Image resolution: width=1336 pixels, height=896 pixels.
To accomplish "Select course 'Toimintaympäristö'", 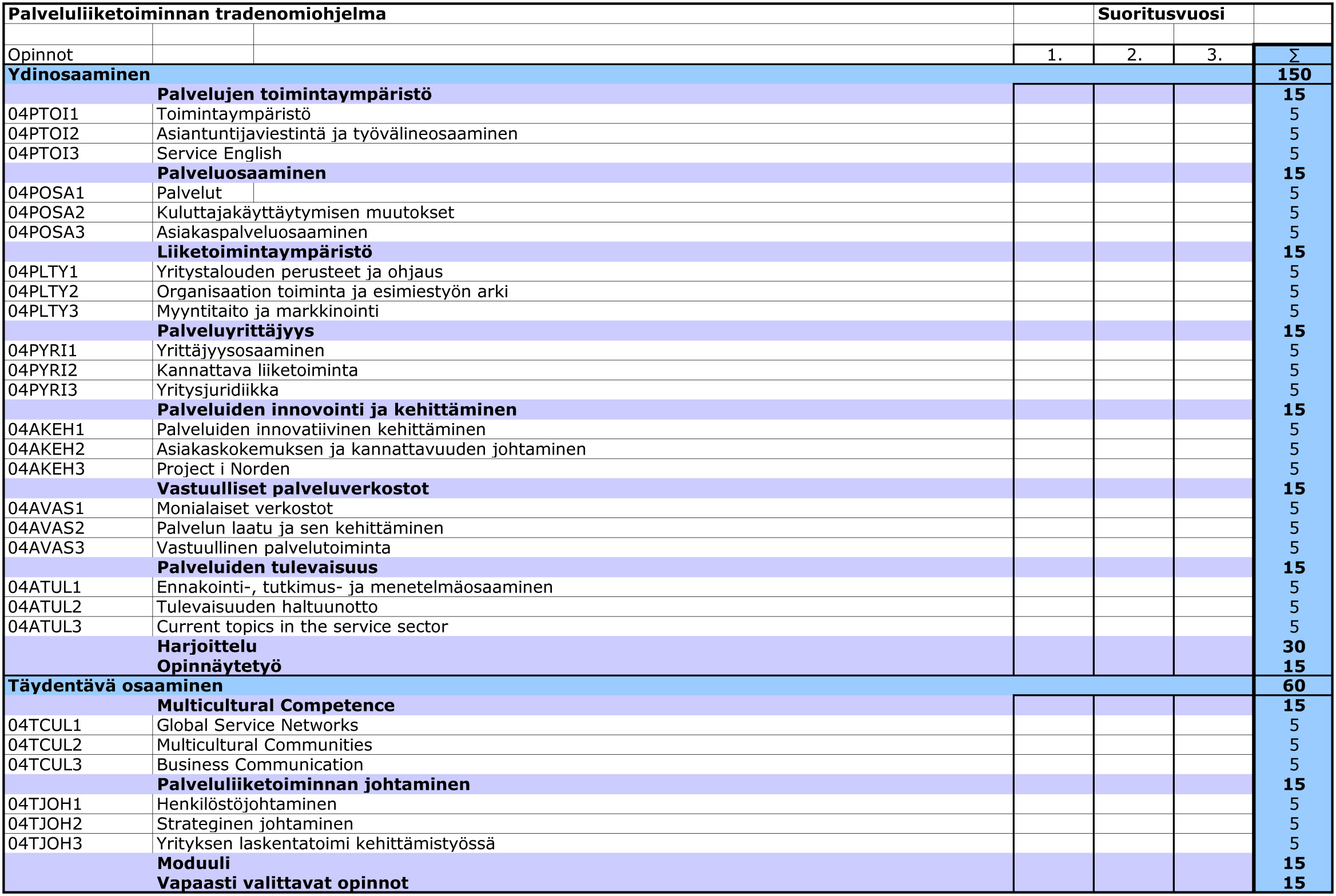I will tap(234, 114).
